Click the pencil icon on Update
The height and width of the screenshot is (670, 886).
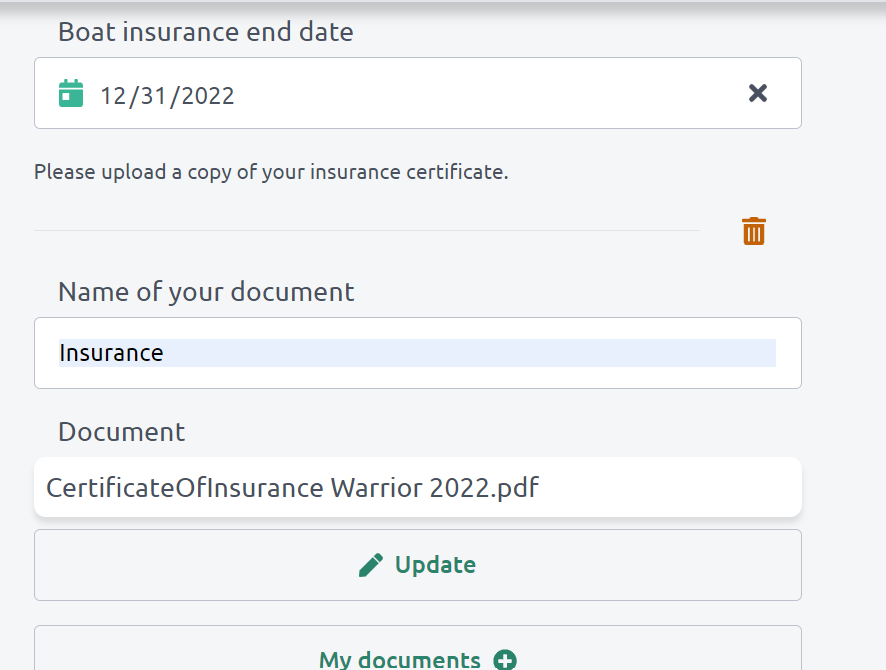pos(371,565)
